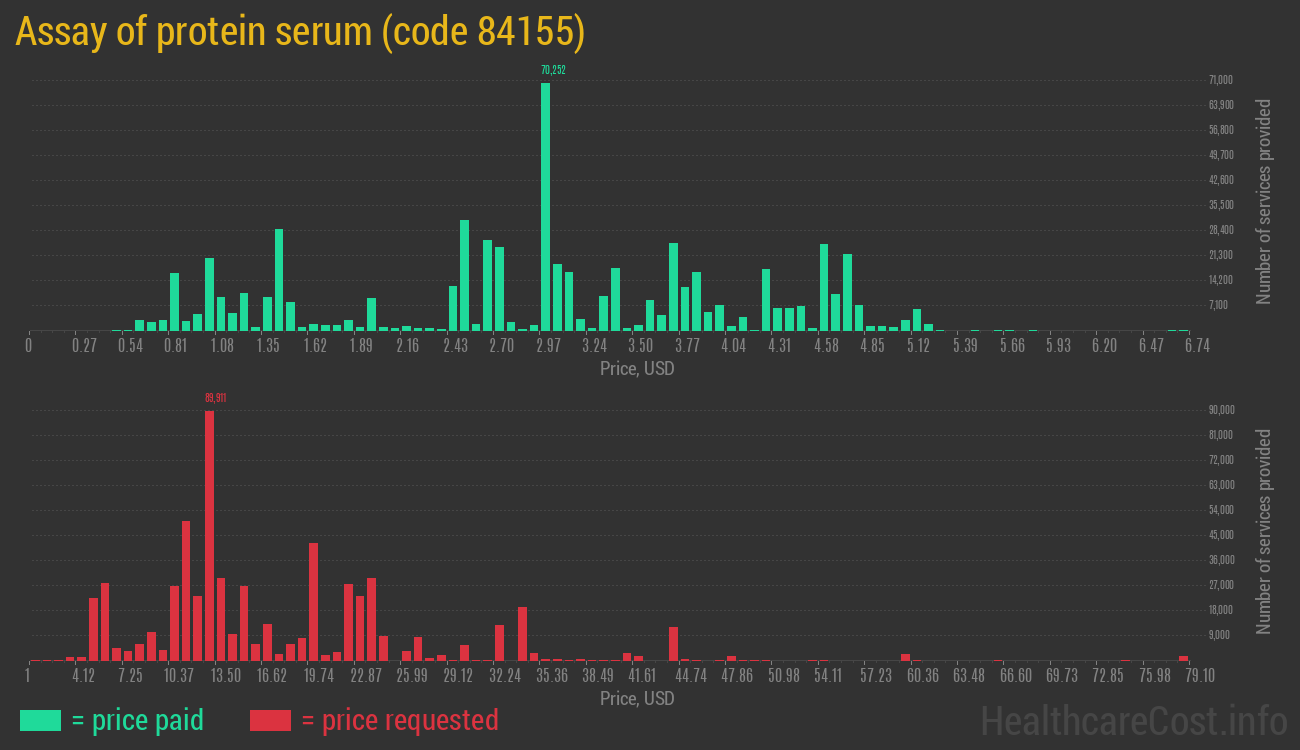
Task: Click the chart title 'Assay of protein serum'
Action: (299, 32)
